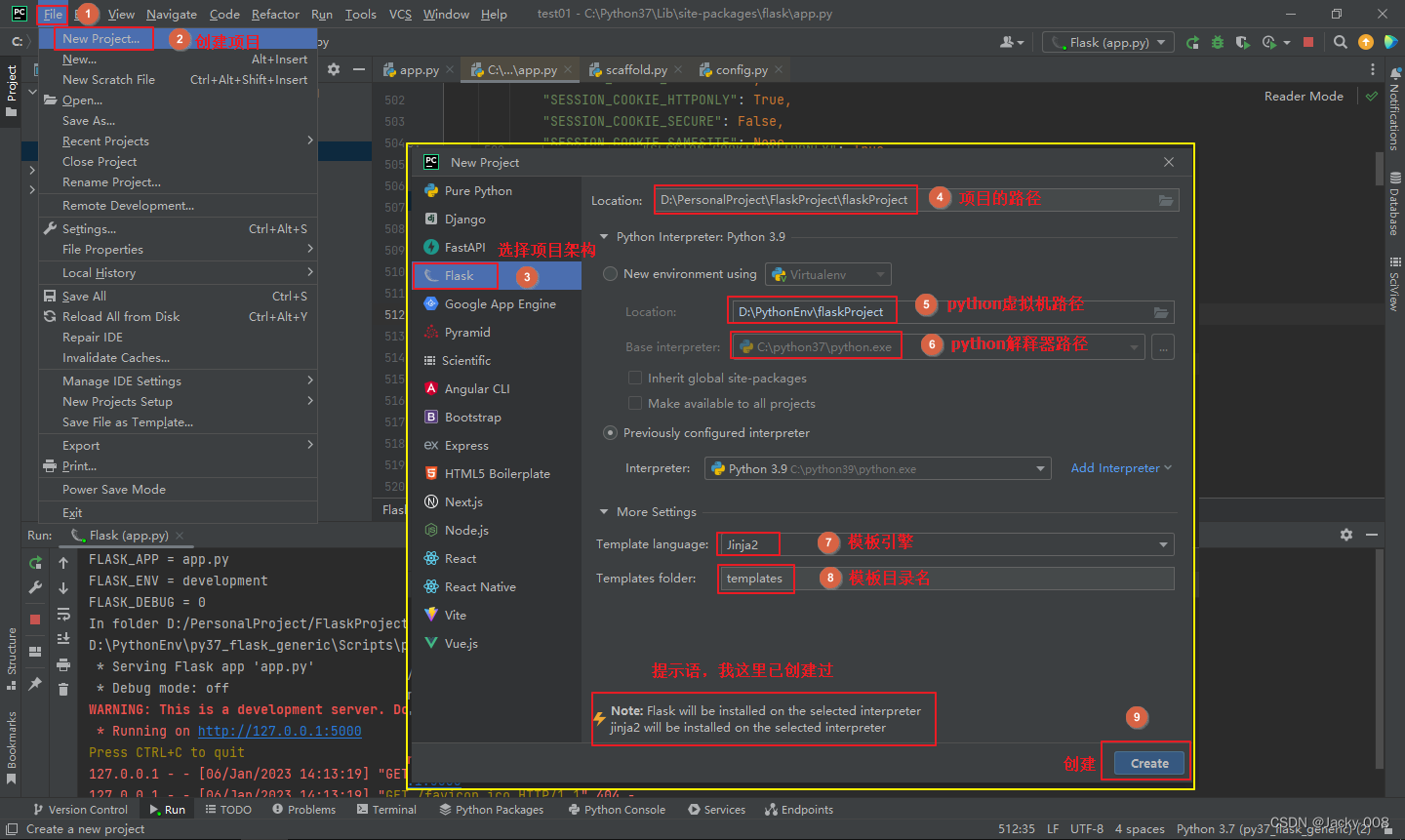Close the New Project dialog
This screenshot has width=1405, height=840.
click(1169, 162)
